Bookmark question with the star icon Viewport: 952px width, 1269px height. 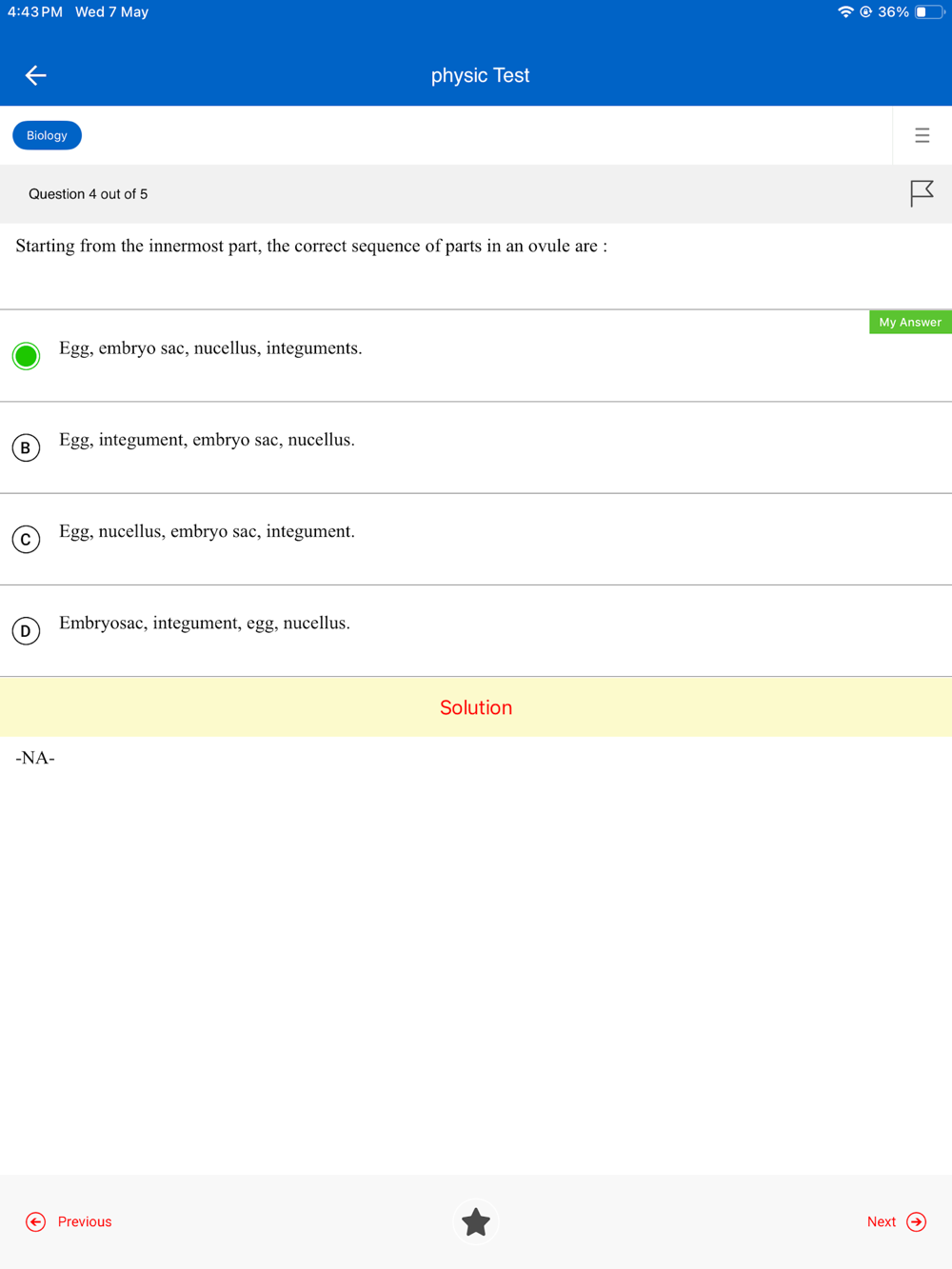pyautogui.click(x=476, y=1221)
